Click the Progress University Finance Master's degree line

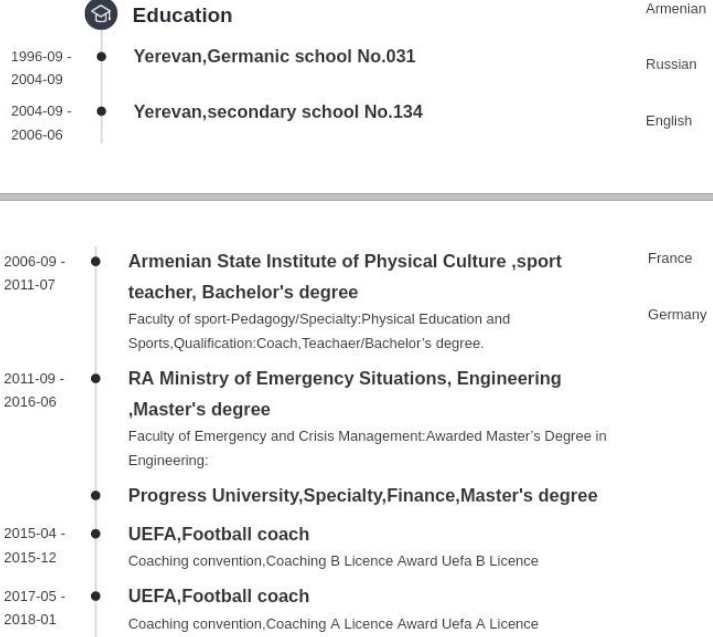click(363, 495)
